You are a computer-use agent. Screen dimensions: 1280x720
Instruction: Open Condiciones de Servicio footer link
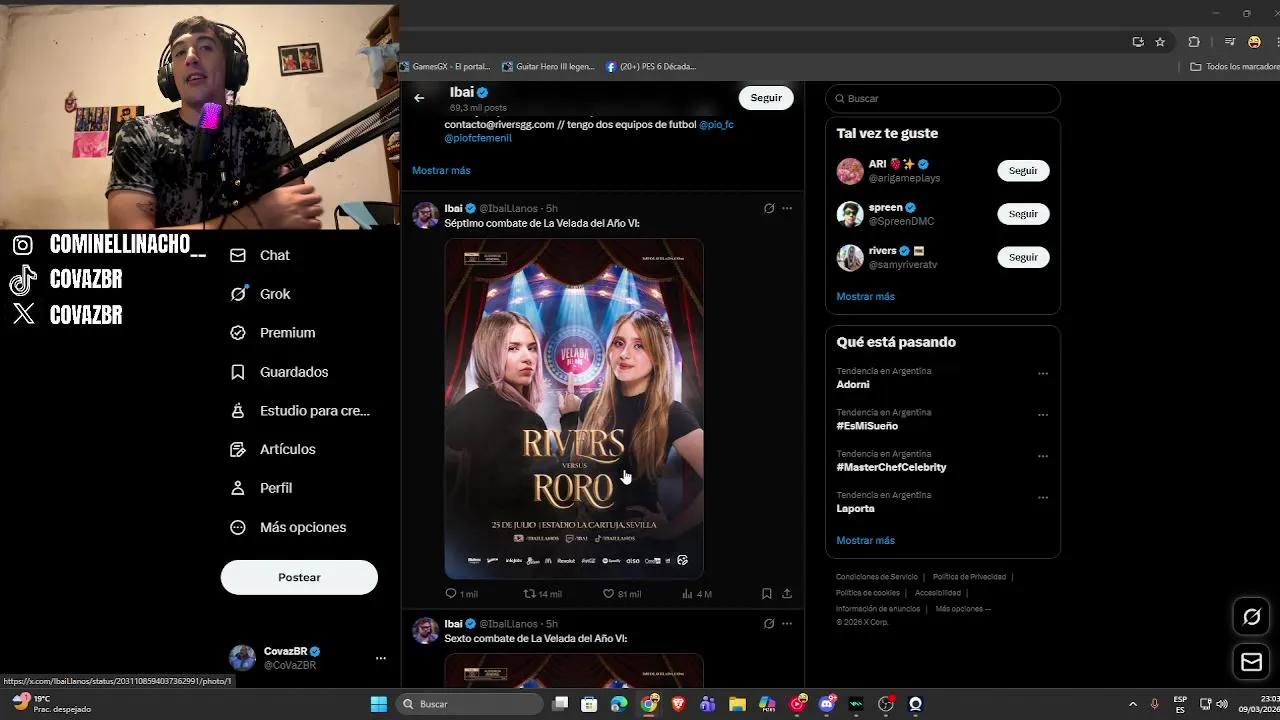(877, 577)
